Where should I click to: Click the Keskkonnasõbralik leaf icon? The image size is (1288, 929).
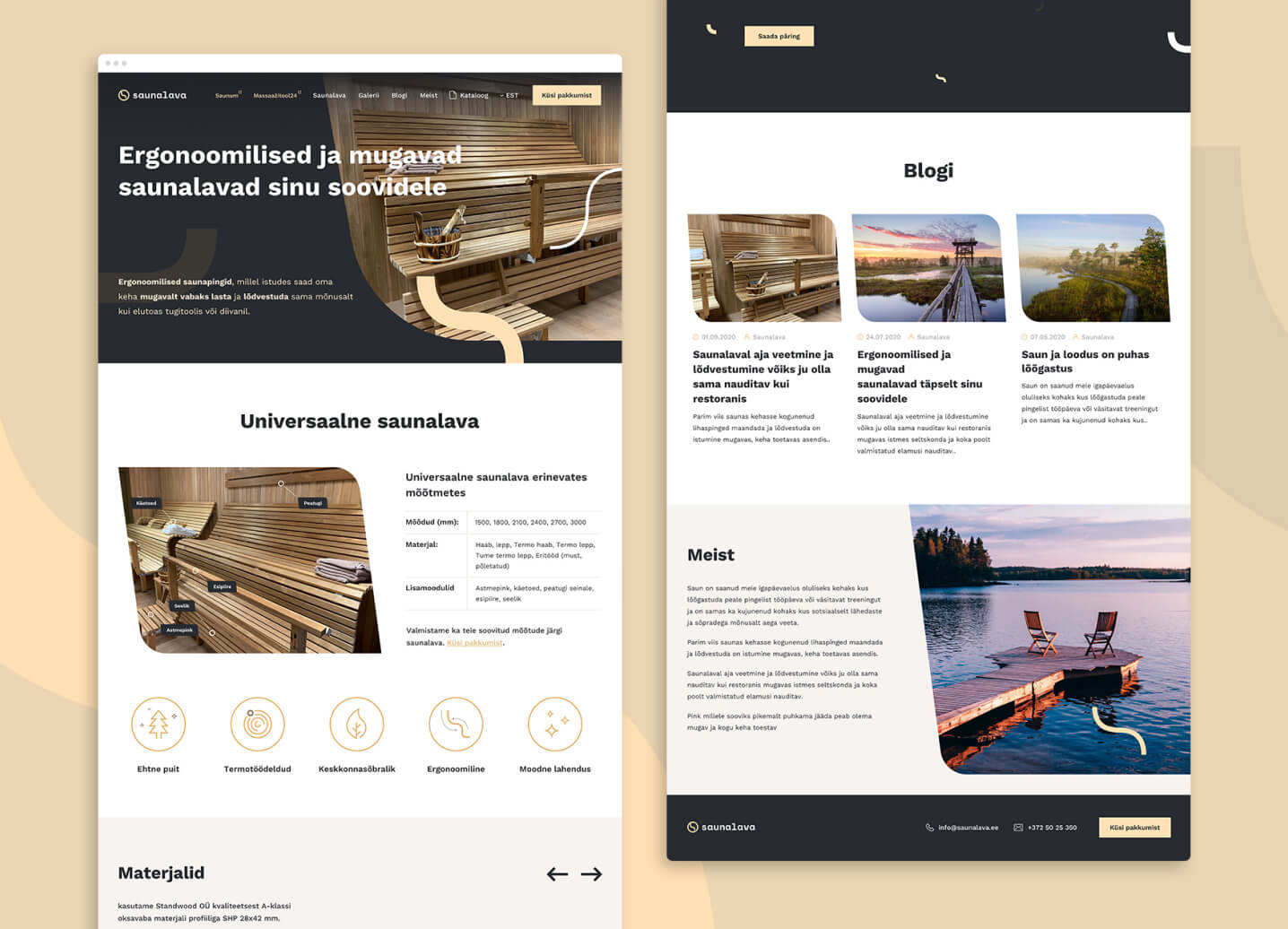point(357,725)
